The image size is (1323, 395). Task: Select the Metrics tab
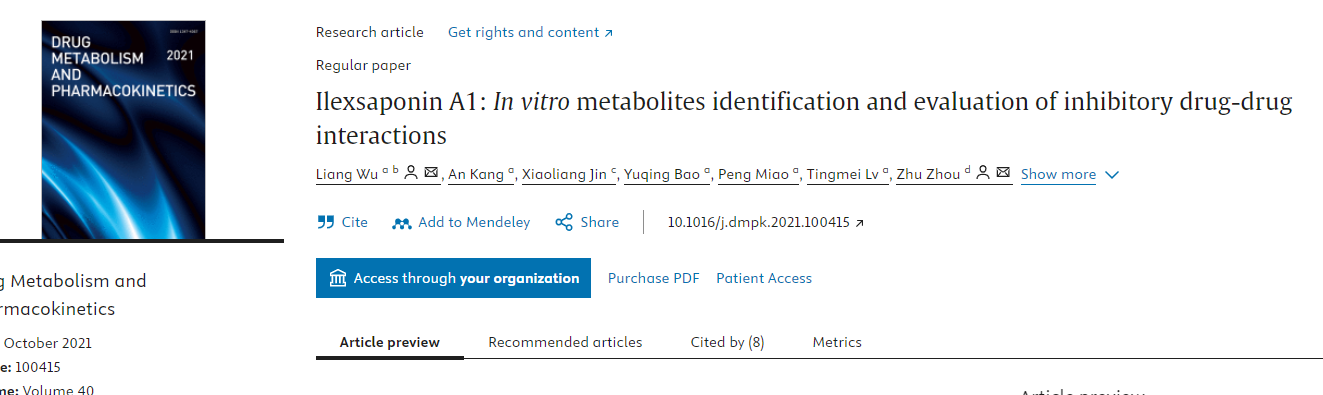(837, 342)
